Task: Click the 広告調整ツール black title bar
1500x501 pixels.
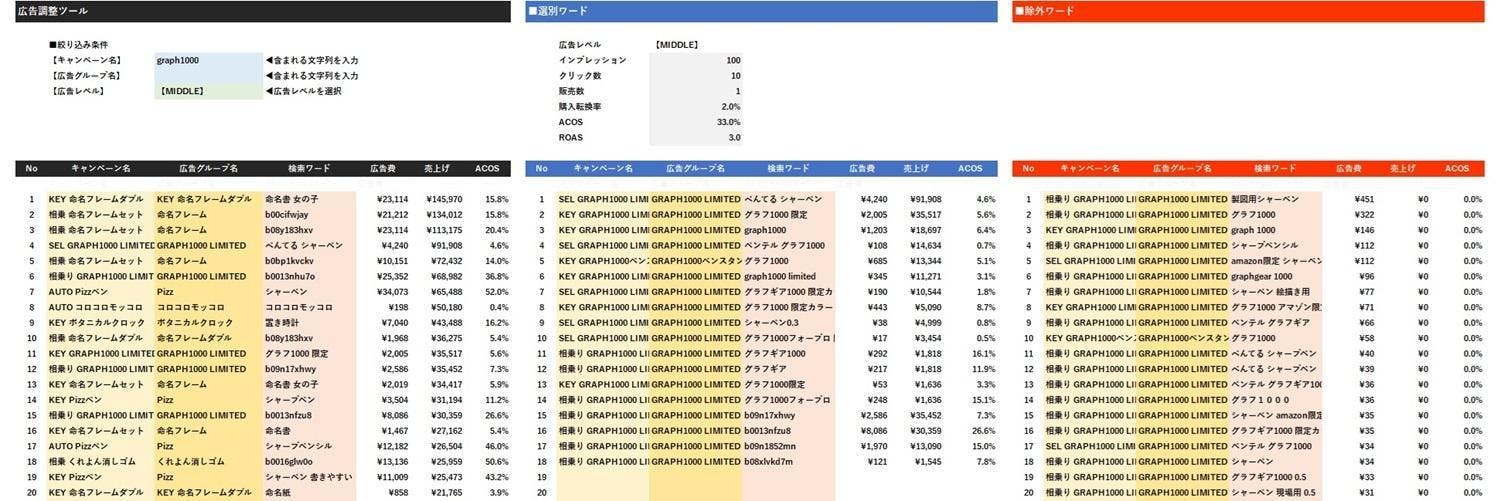Action: click(263, 11)
